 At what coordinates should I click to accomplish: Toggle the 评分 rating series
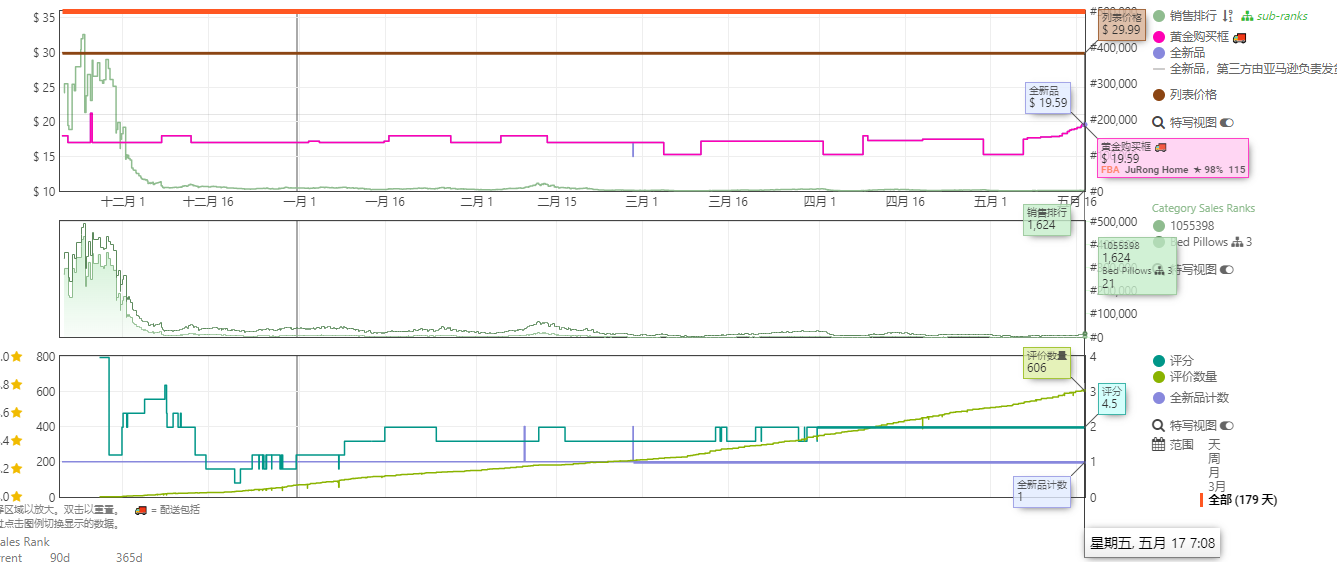(1173, 361)
